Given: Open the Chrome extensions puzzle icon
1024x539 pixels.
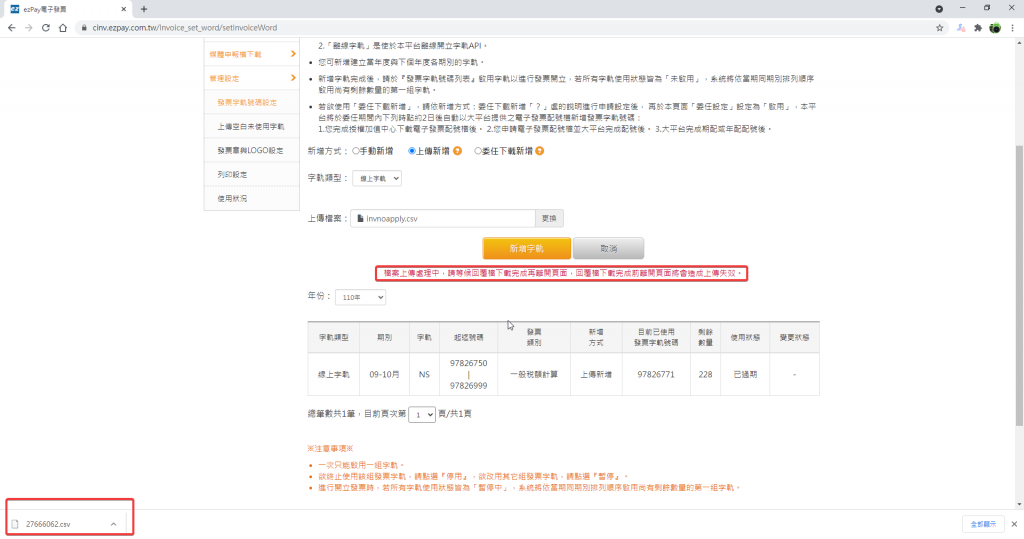Looking at the screenshot, I should [978, 28].
